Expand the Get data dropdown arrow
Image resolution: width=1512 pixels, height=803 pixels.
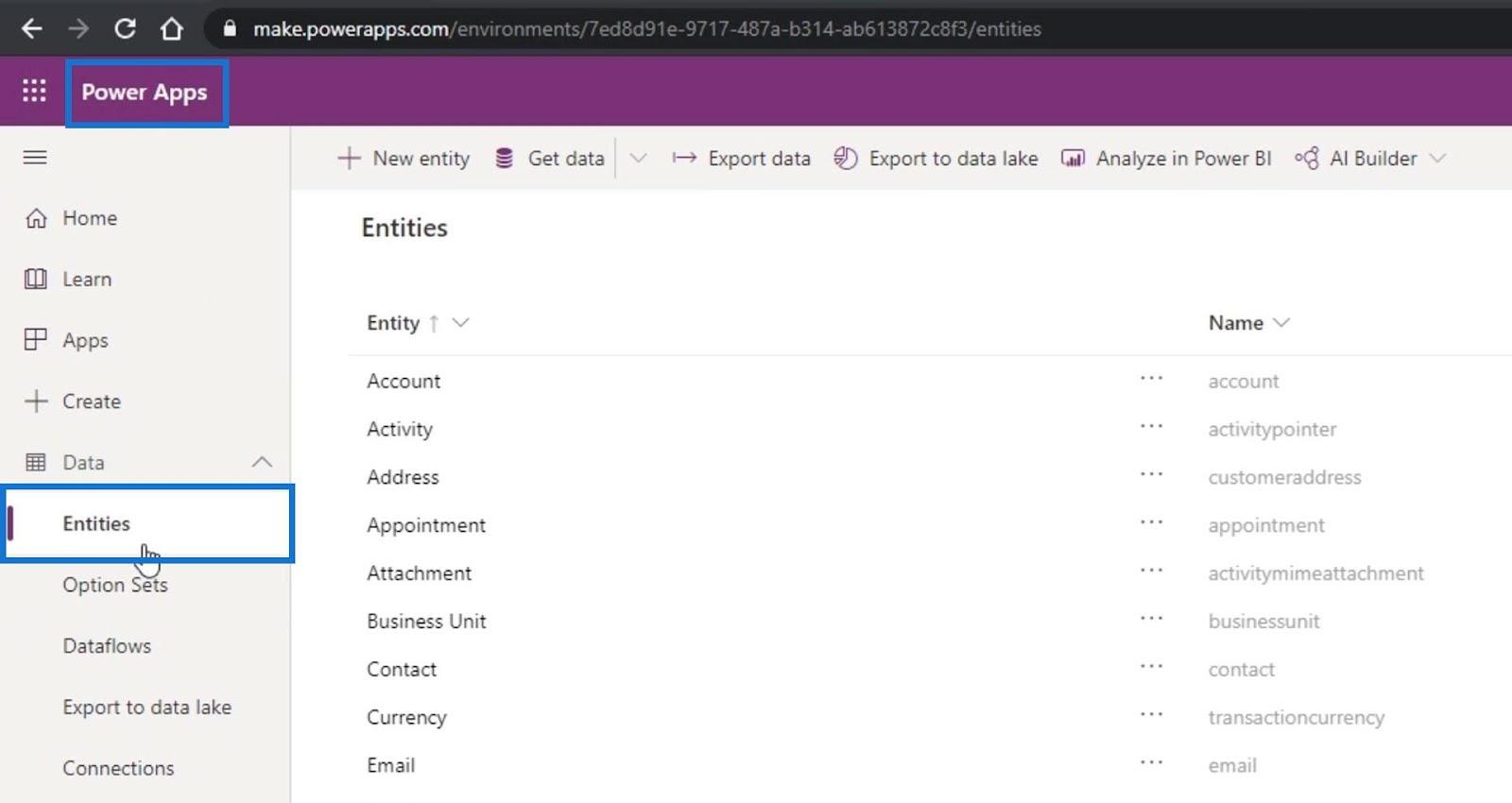(639, 158)
